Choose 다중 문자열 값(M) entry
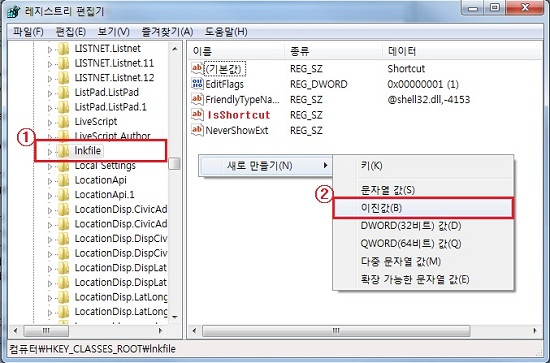550x363 pixels. pyautogui.click(x=423, y=262)
